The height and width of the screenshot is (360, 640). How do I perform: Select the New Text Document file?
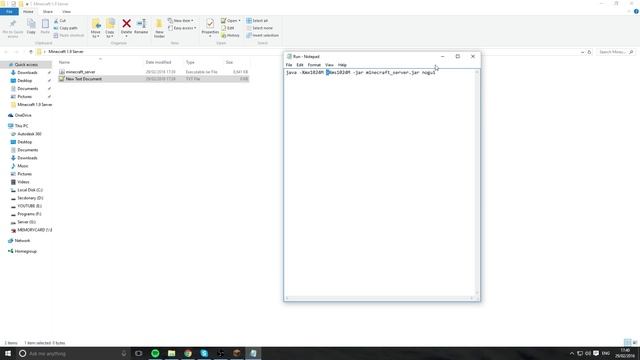coord(153,79)
